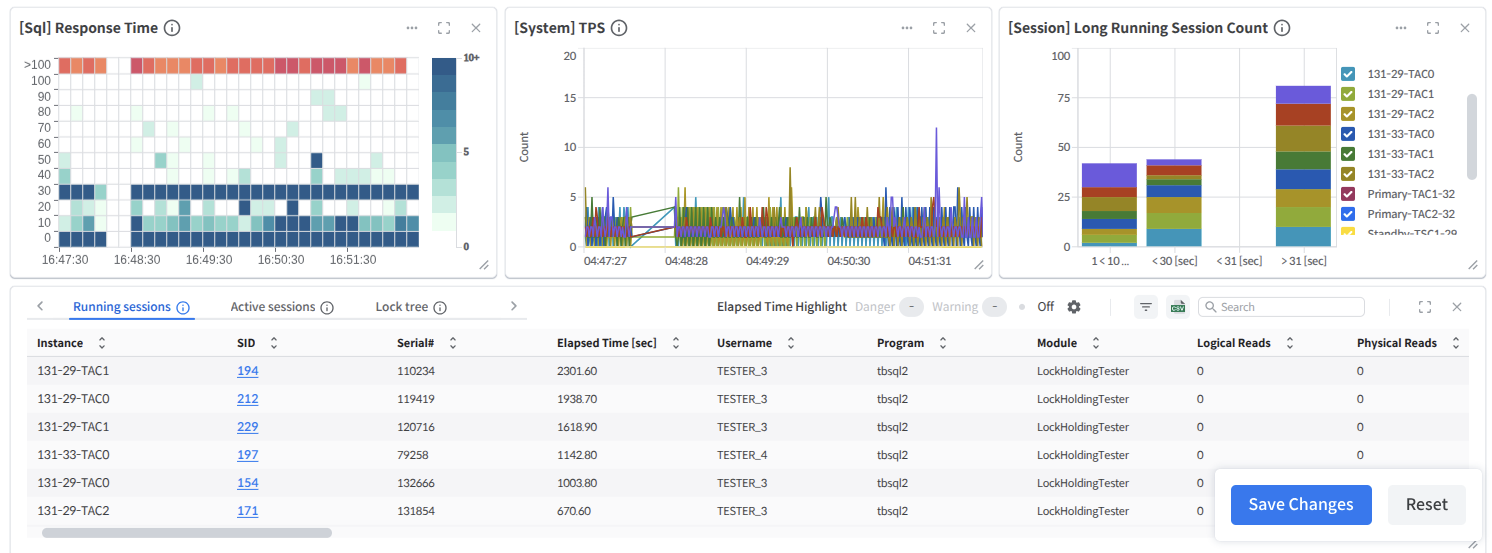Open more options menu on System TPS widget
Viewport: 1492px width, 553px height.
(x=906, y=28)
